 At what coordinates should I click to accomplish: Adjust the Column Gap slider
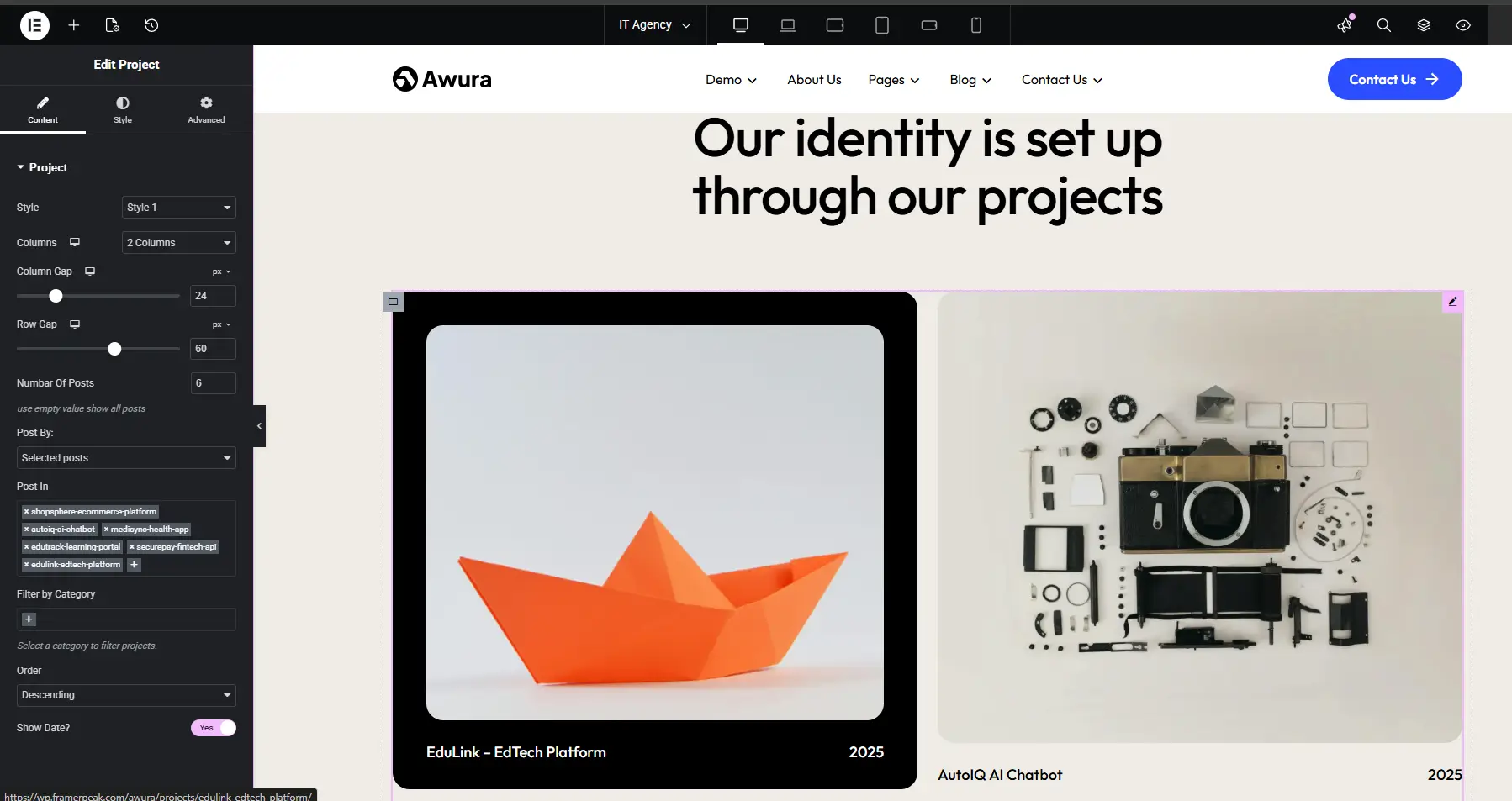[56, 296]
